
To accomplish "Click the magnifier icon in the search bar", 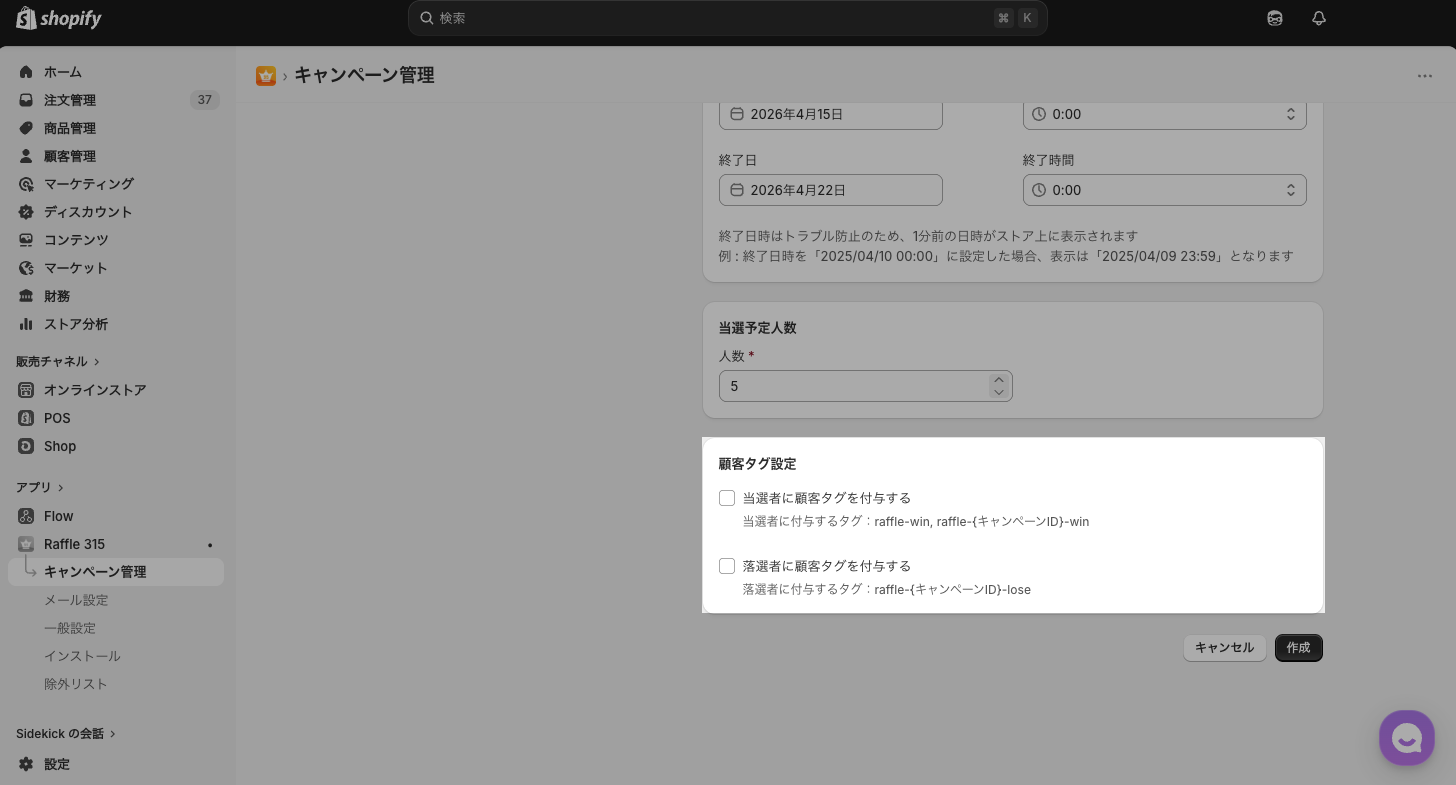I will [x=427, y=18].
